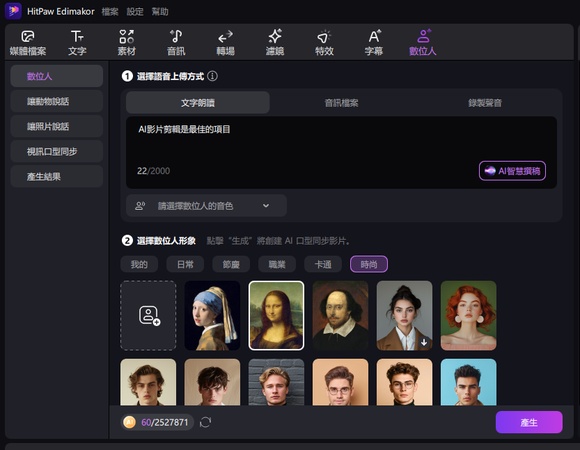Select the dark-haired woman in brown coat avatar
This screenshot has width=580, height=450.
404,315
